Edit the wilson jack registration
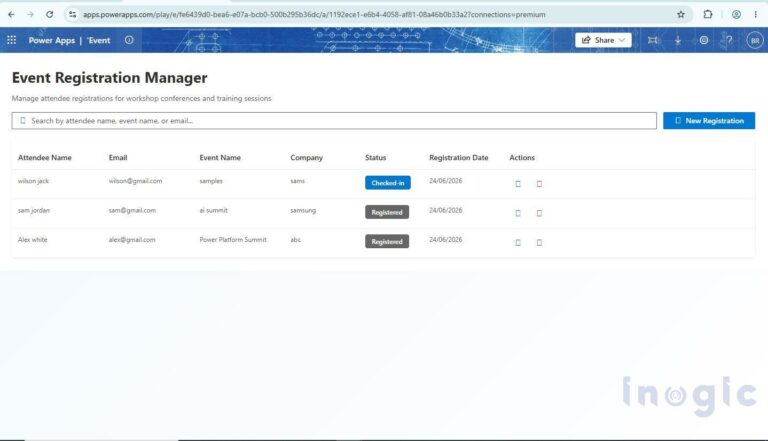 [518, 184]
